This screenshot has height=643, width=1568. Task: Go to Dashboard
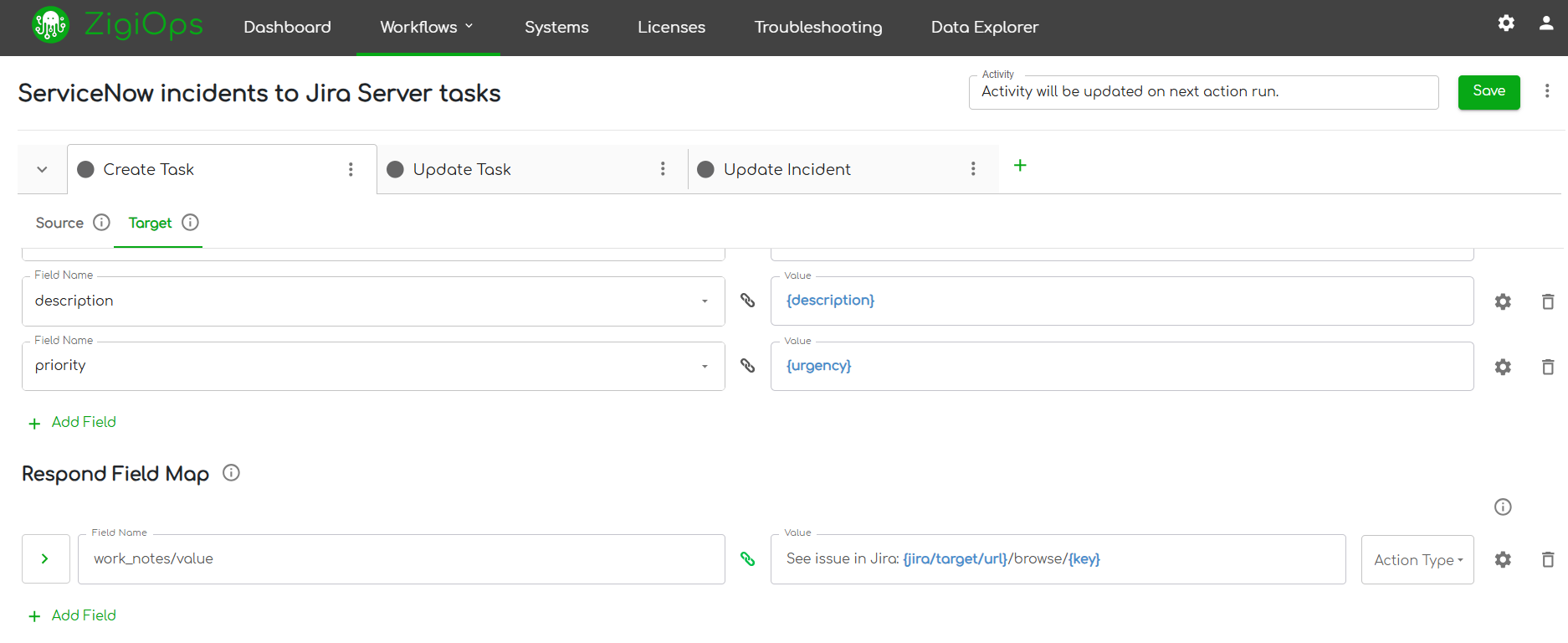coord(287,27)
